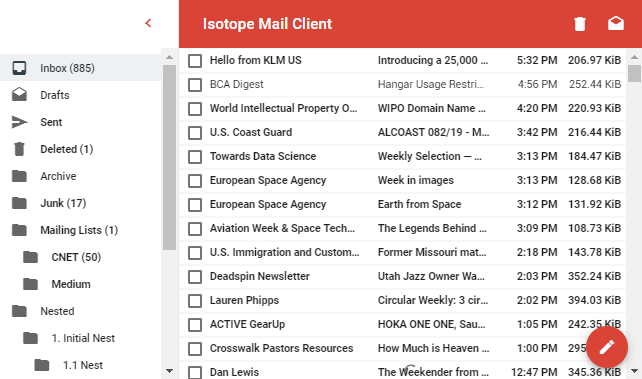Screen dimensions: 642x379
Task: Click the folder list scrollbar down arrow
Action: tap(170, 371)
